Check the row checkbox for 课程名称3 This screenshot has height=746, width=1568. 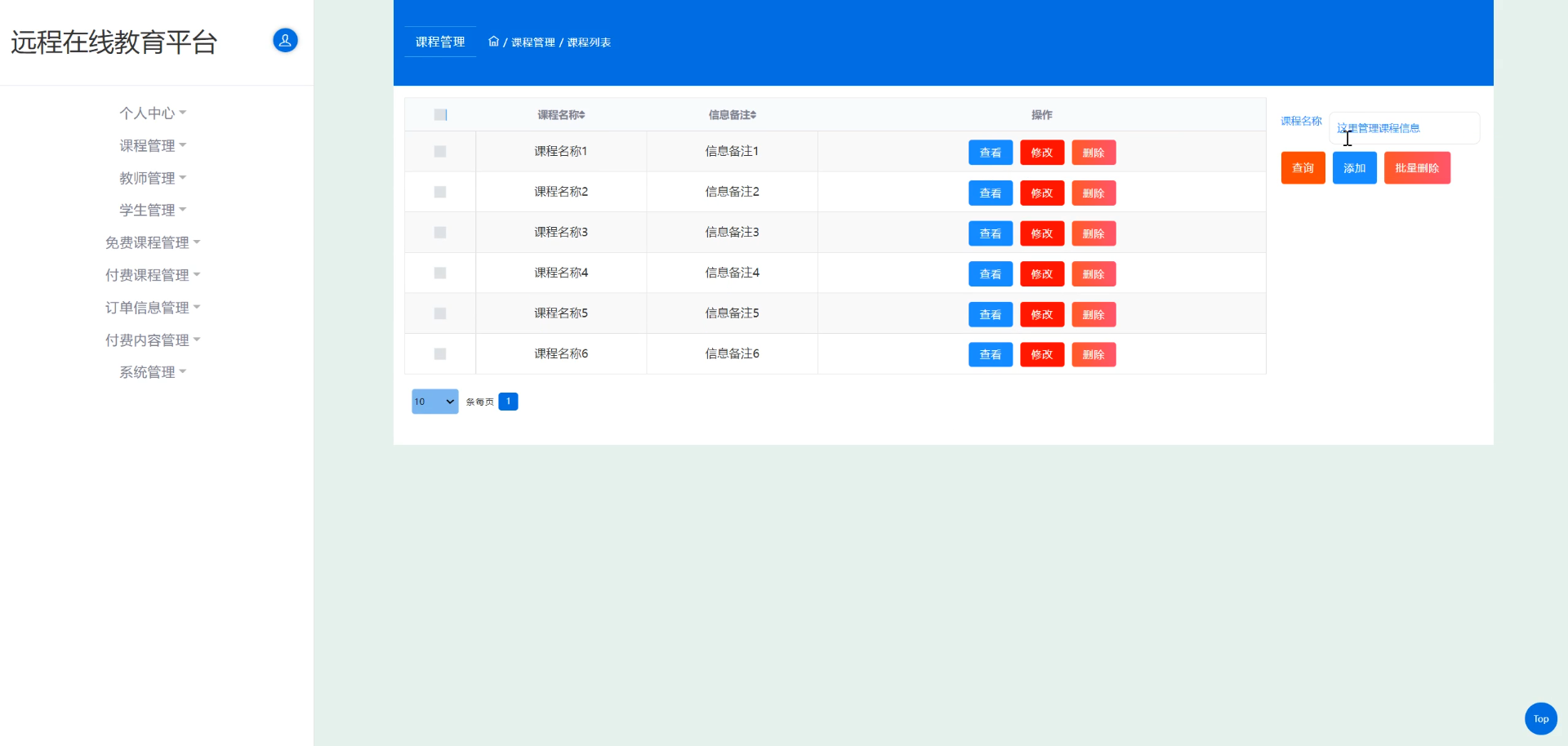pos(440,233)
